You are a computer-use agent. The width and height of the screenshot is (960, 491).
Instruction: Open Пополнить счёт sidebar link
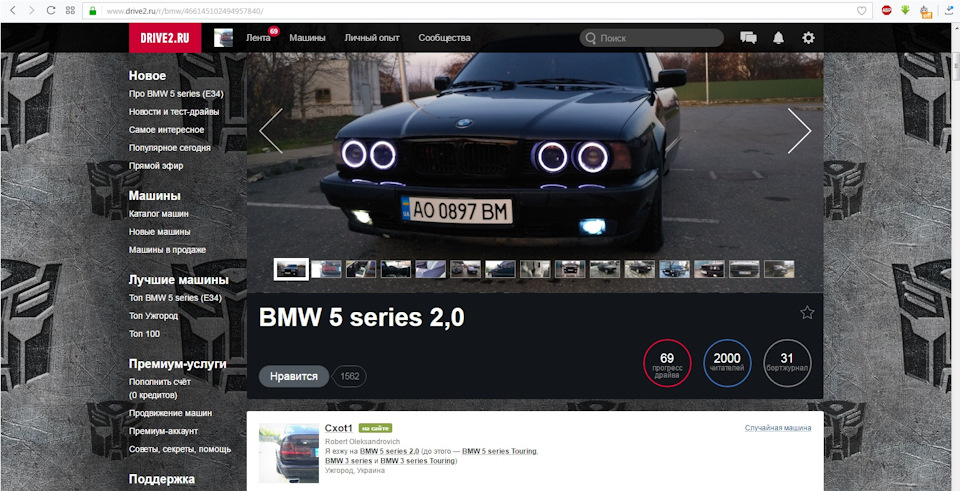coord(160,381)
